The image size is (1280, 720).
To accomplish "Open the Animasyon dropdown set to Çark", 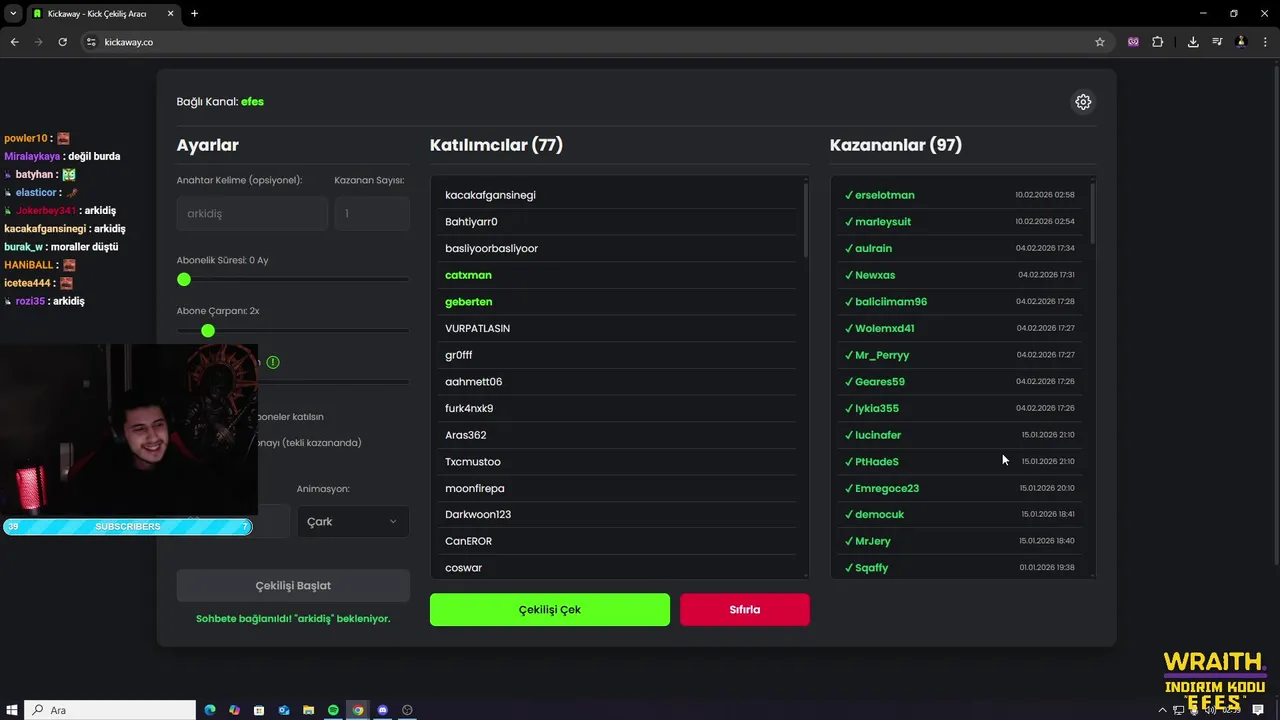I will 353,522.
